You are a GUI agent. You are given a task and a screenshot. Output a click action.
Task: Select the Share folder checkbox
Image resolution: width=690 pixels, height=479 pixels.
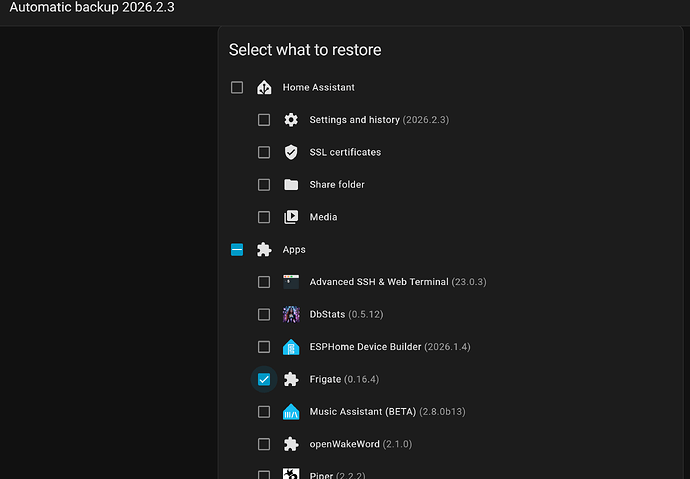[264, 185]
